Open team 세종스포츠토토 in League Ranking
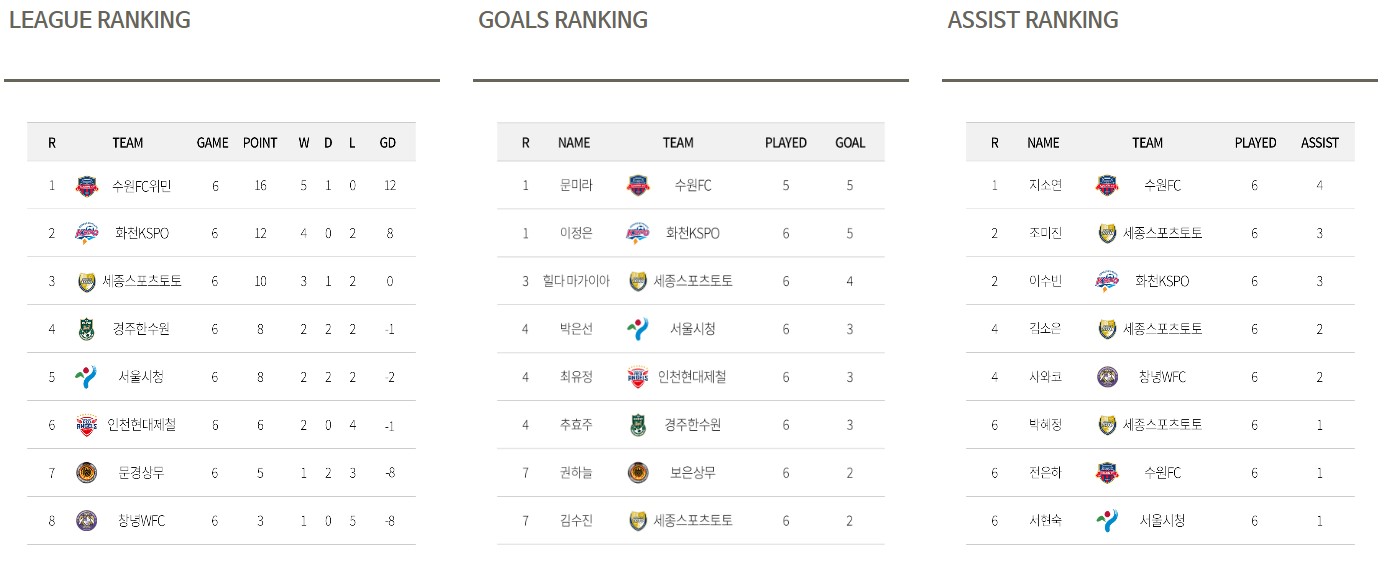The image size is (1385, 577). [x=142, y=281]
